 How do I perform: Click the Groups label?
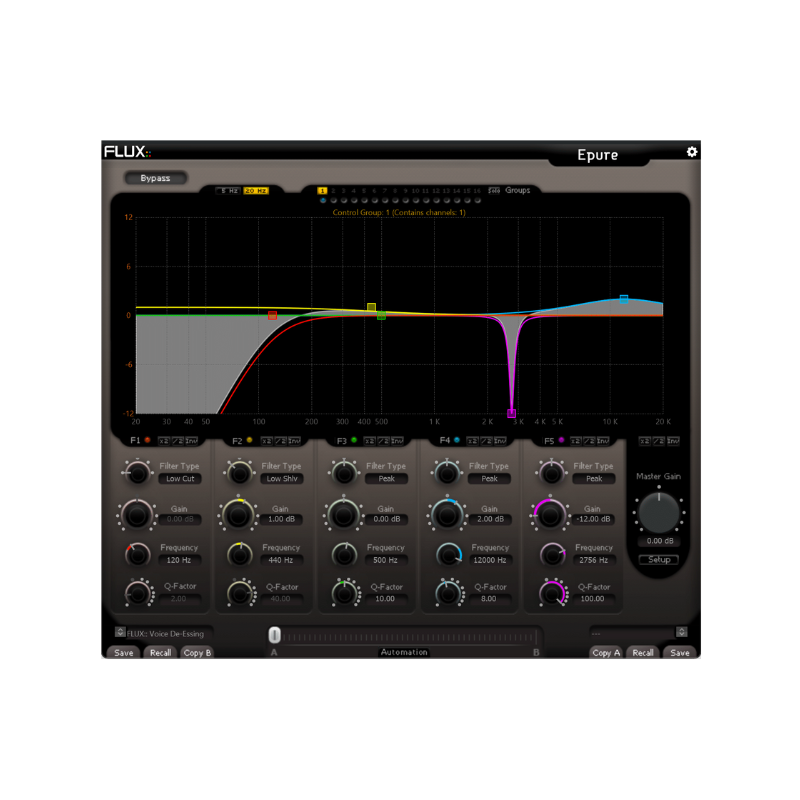pyautogui.click(x=517, y=190)
